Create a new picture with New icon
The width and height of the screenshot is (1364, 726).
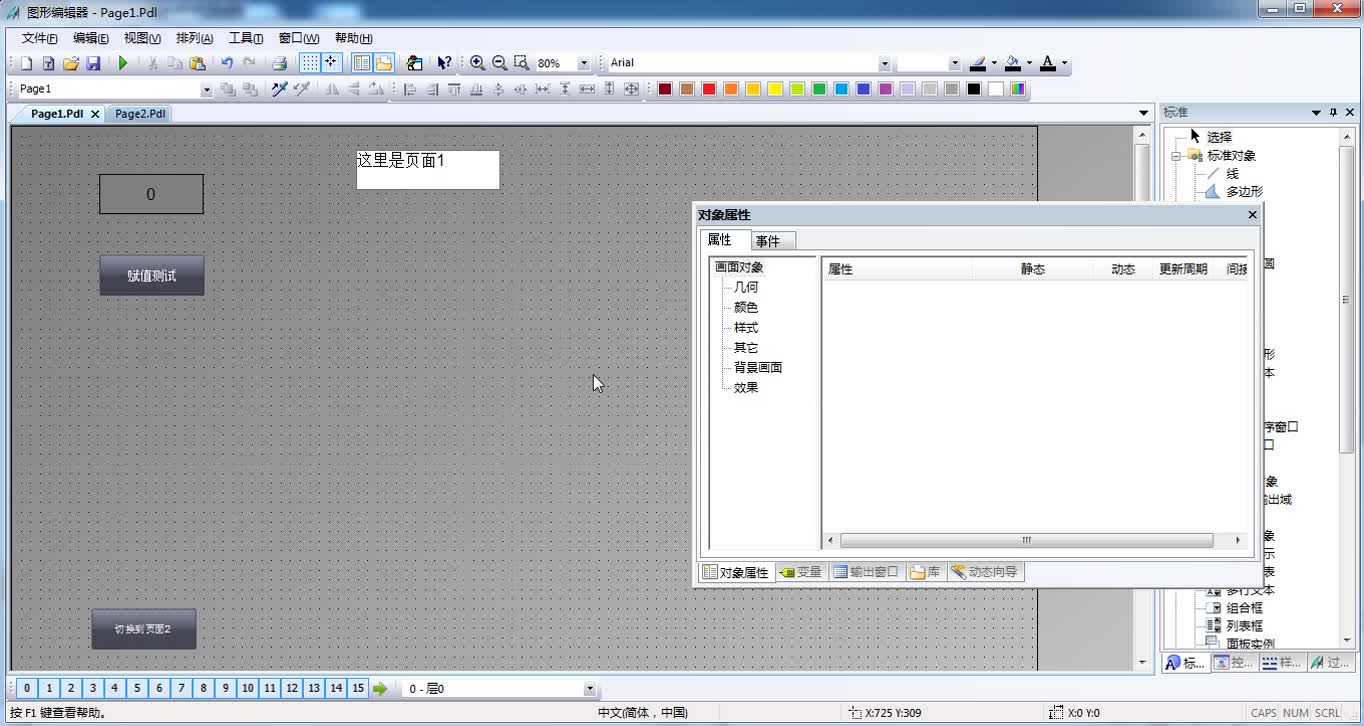pyautogui.click(x=26, y=63)
